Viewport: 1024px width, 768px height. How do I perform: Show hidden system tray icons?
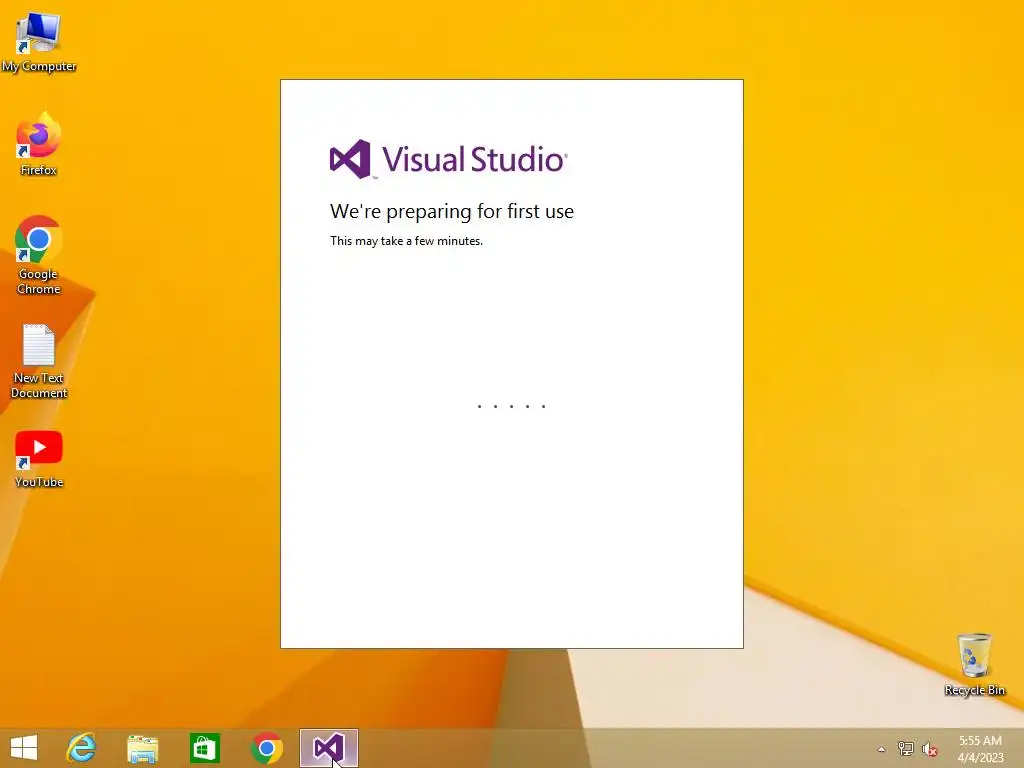[x=881, y=749]
